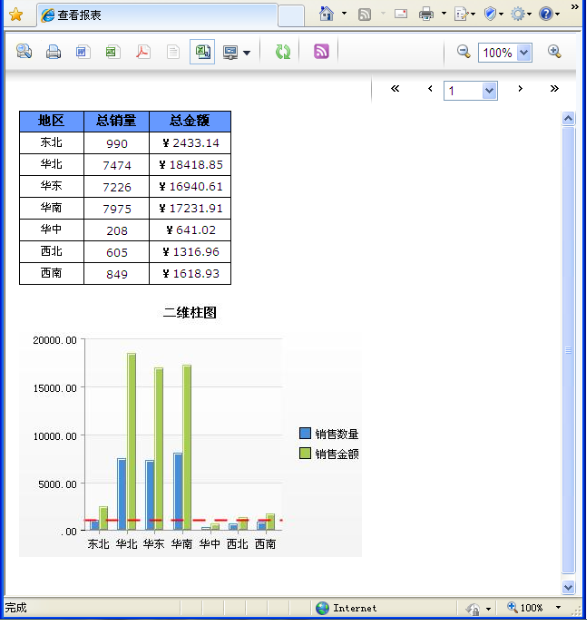Viewport: 587px width, 620px height.
Task: Jump to the first report page
Action: (x=395, y=89)
